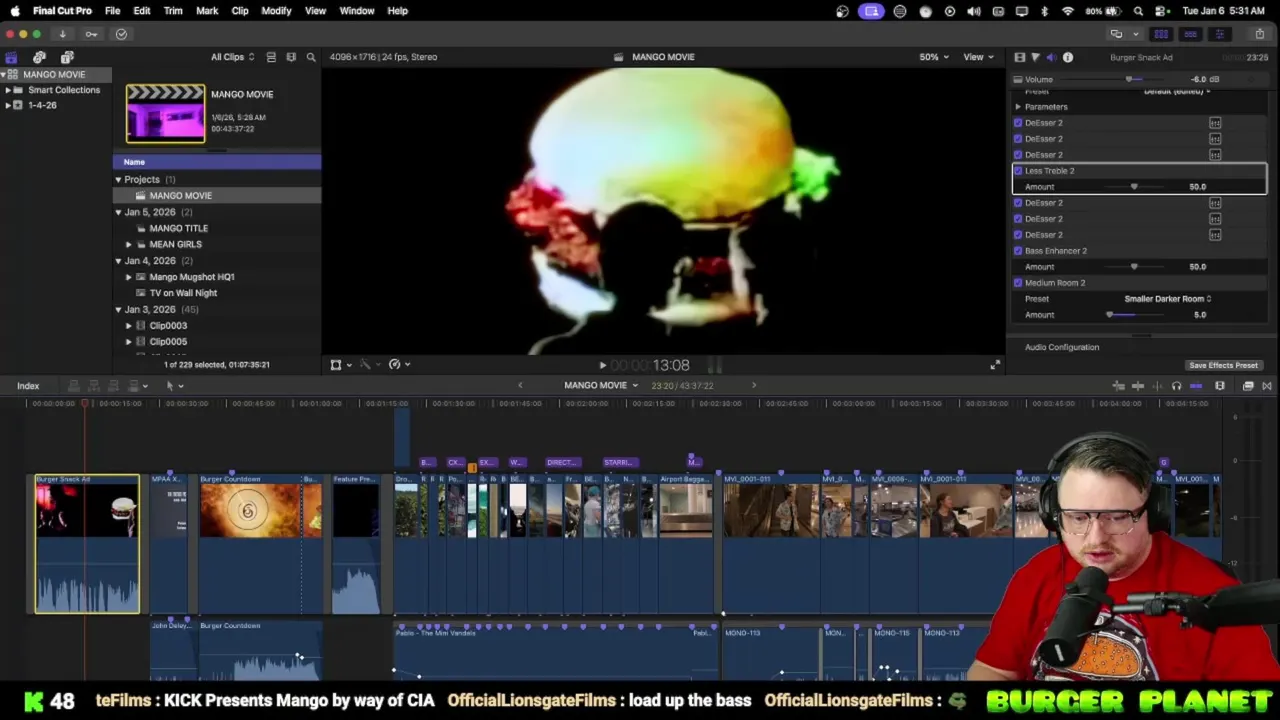Open the All Clips filter dropdown
1280x720 pixels.
click(x=232, y=57)
